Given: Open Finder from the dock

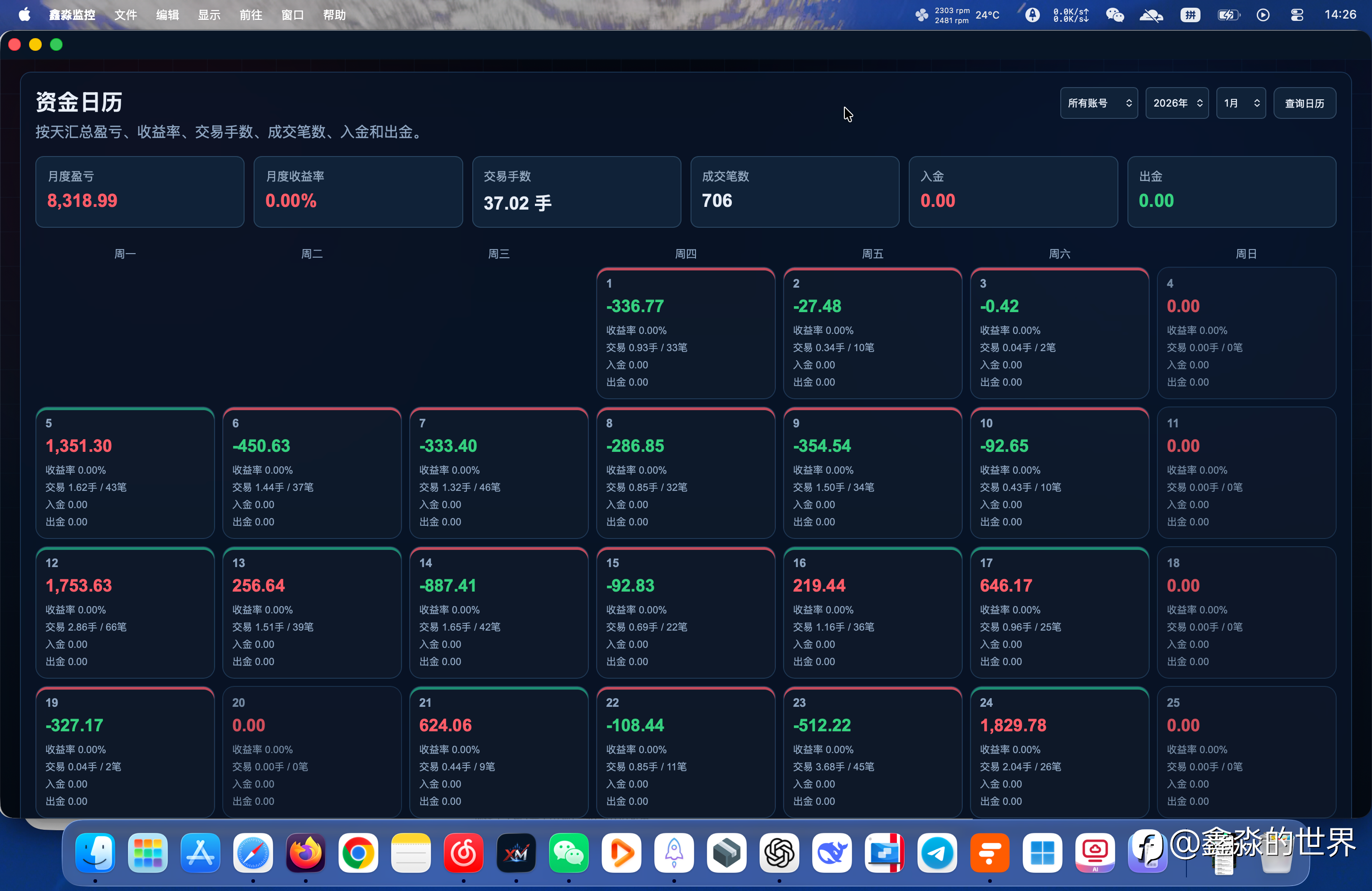Looking at the screenshot, I should point(95,853).
